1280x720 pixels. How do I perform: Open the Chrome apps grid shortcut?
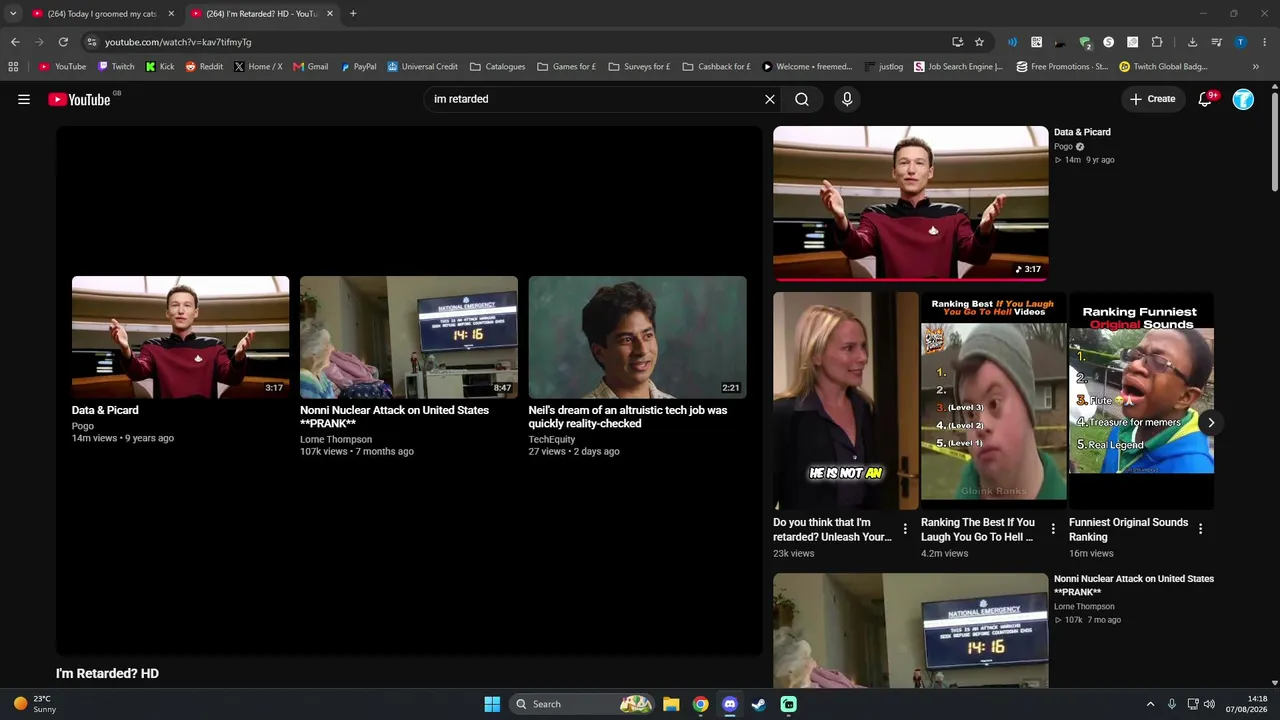(13, 67)
